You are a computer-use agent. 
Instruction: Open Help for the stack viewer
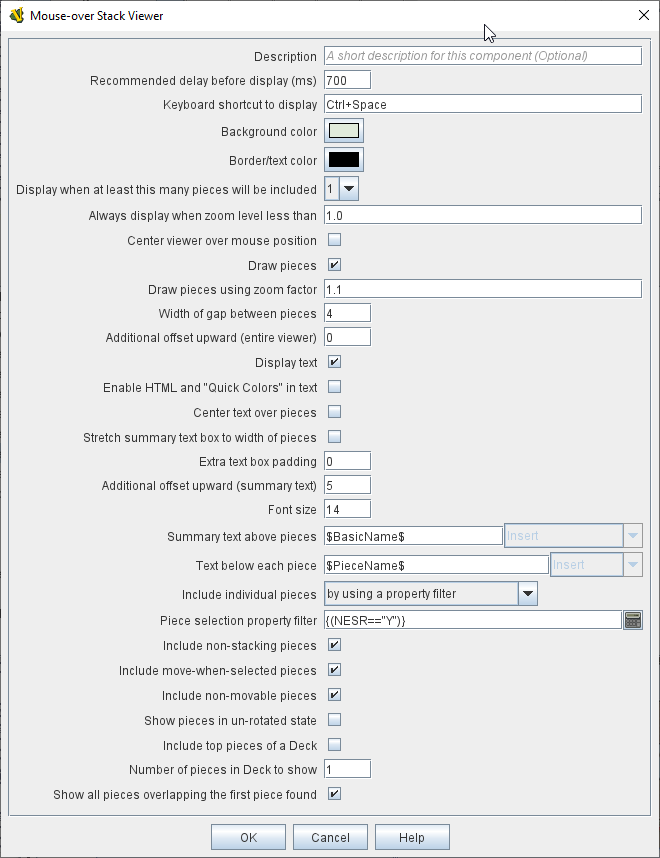(412, 837)
